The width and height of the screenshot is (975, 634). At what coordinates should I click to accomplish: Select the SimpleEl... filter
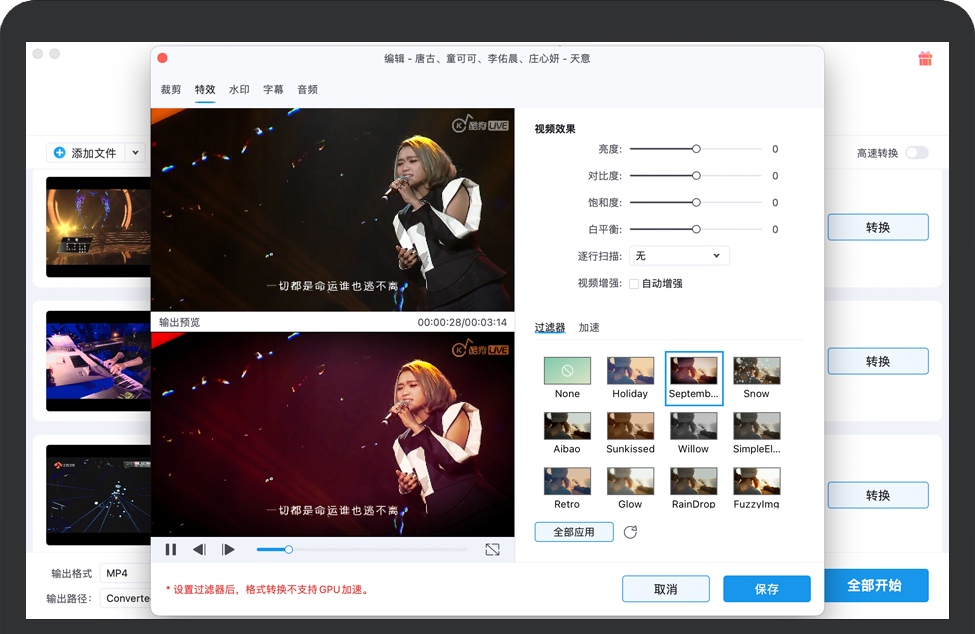(756, 433)
